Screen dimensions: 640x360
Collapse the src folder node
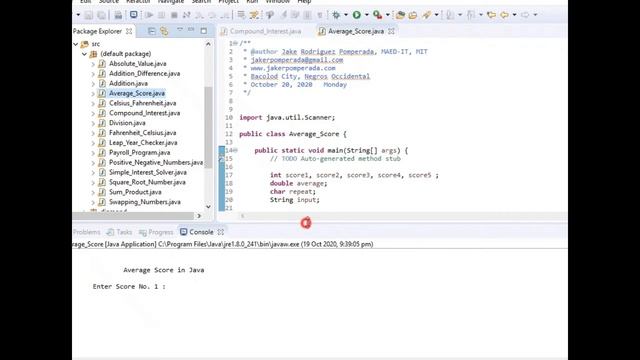tap(76, 44)
